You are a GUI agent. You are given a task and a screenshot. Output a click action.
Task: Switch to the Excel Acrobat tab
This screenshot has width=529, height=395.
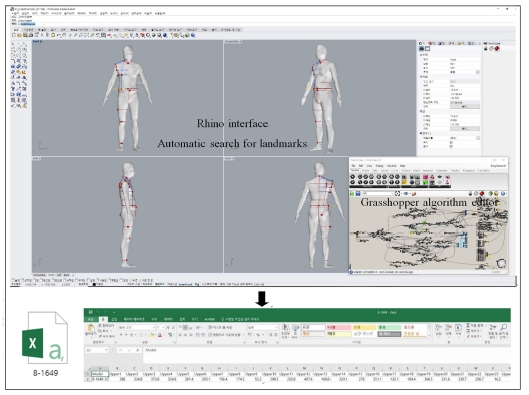(x=209, y=319)
